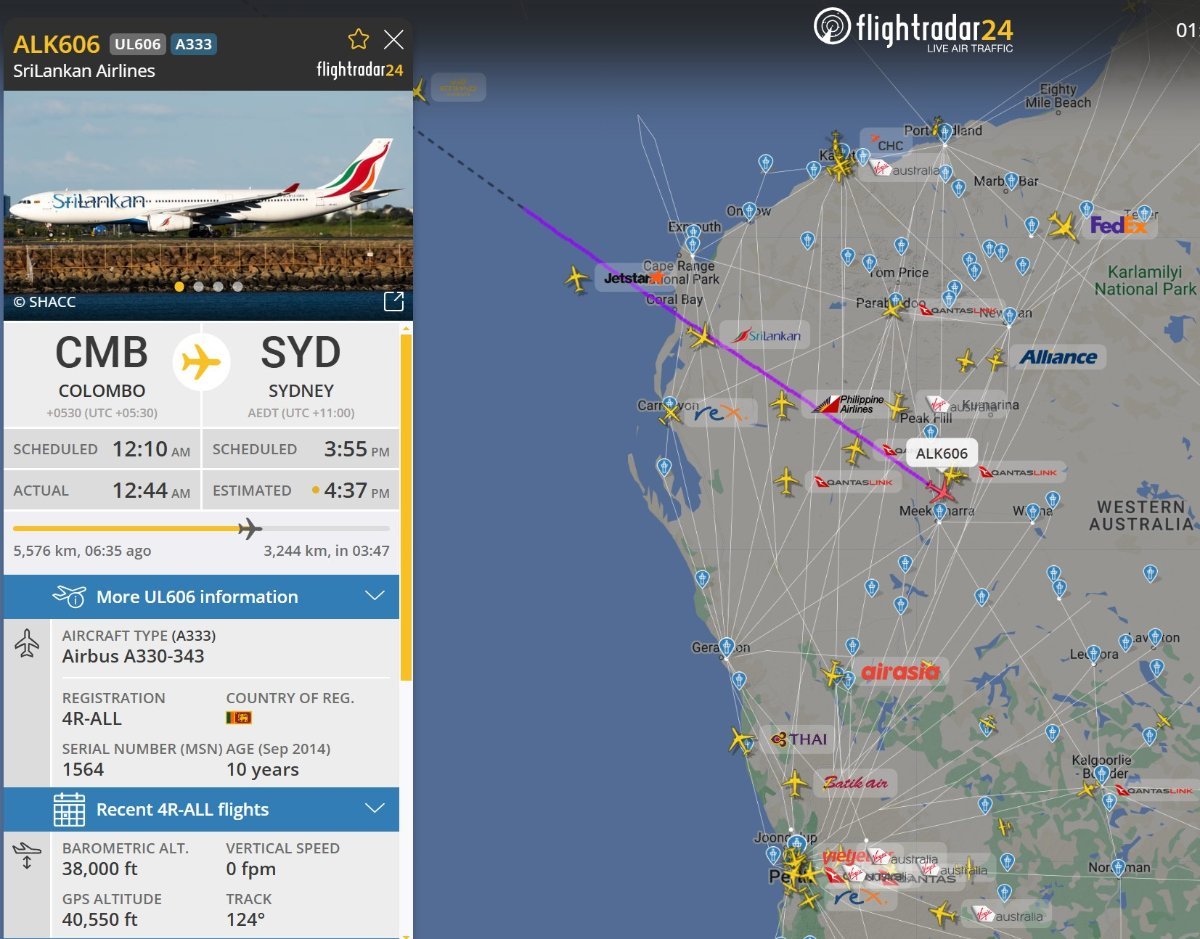Select the Batik Air aircraft icon
Viewport: 1200px width, 939px height.
click(795, 783)
